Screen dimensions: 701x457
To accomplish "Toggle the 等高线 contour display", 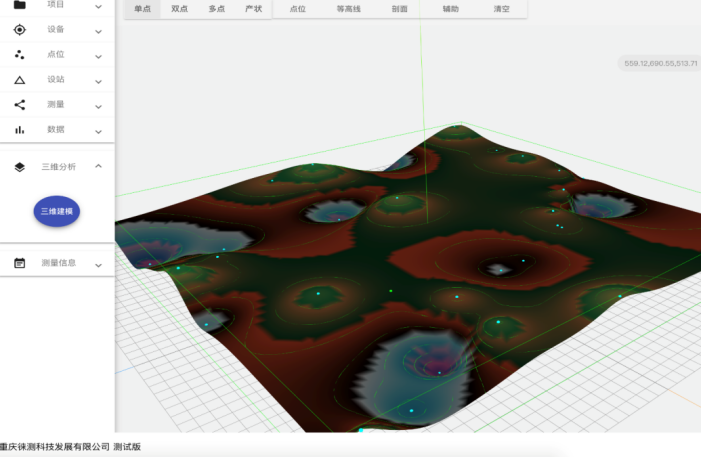I will [348, 8].
